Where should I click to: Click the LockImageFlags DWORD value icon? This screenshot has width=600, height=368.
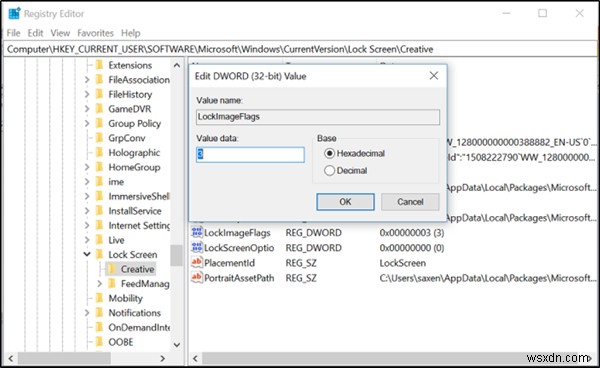click(197, 232)
